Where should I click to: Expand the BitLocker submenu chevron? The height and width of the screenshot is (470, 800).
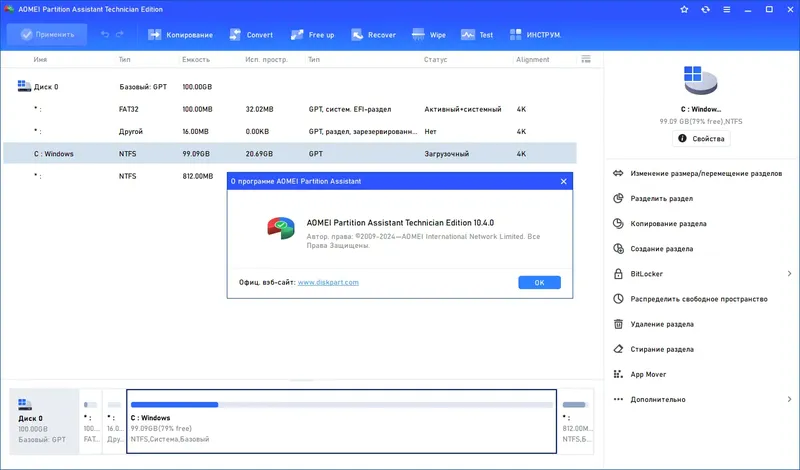(x=789, y=274)
